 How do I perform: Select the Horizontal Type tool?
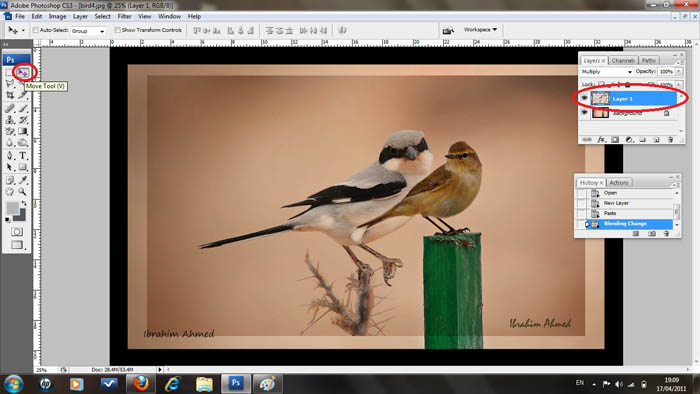point(23,155)
